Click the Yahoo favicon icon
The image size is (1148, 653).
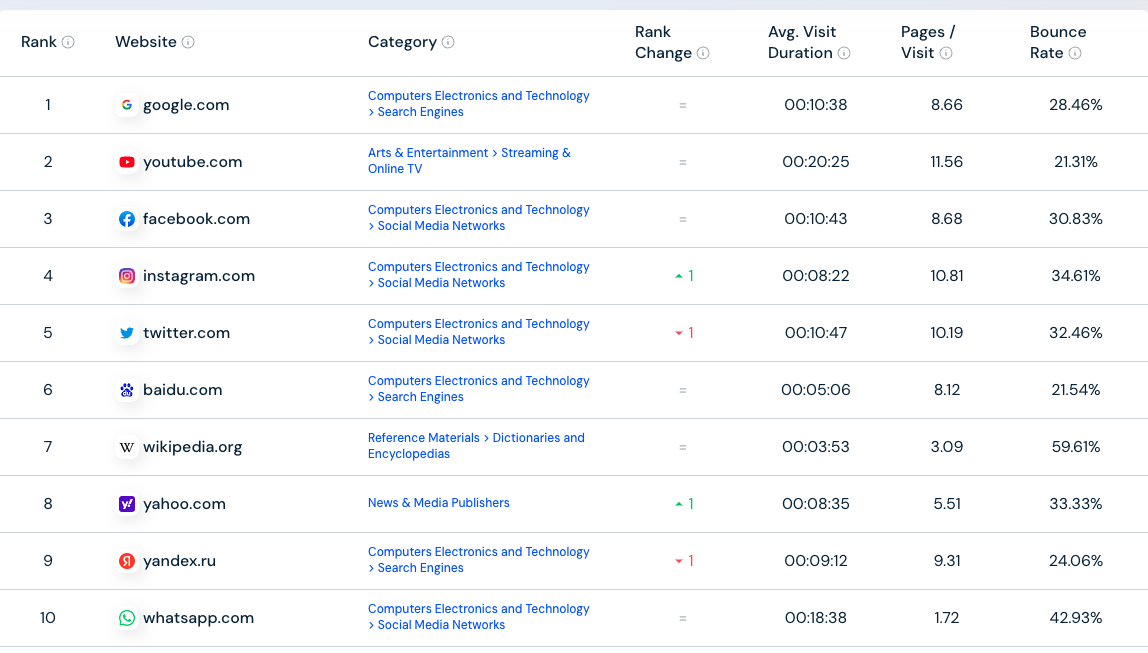[127, 504]
